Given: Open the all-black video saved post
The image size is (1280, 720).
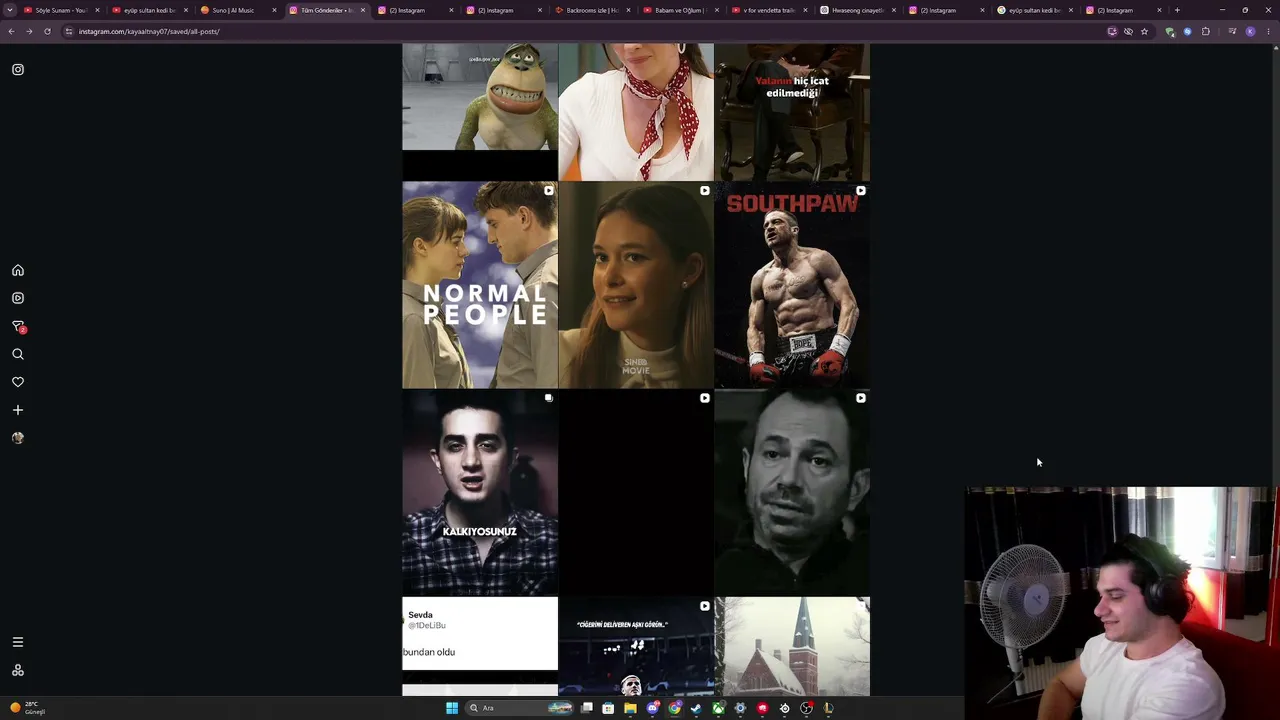Looking at the screenshot, I should (636, 493).
